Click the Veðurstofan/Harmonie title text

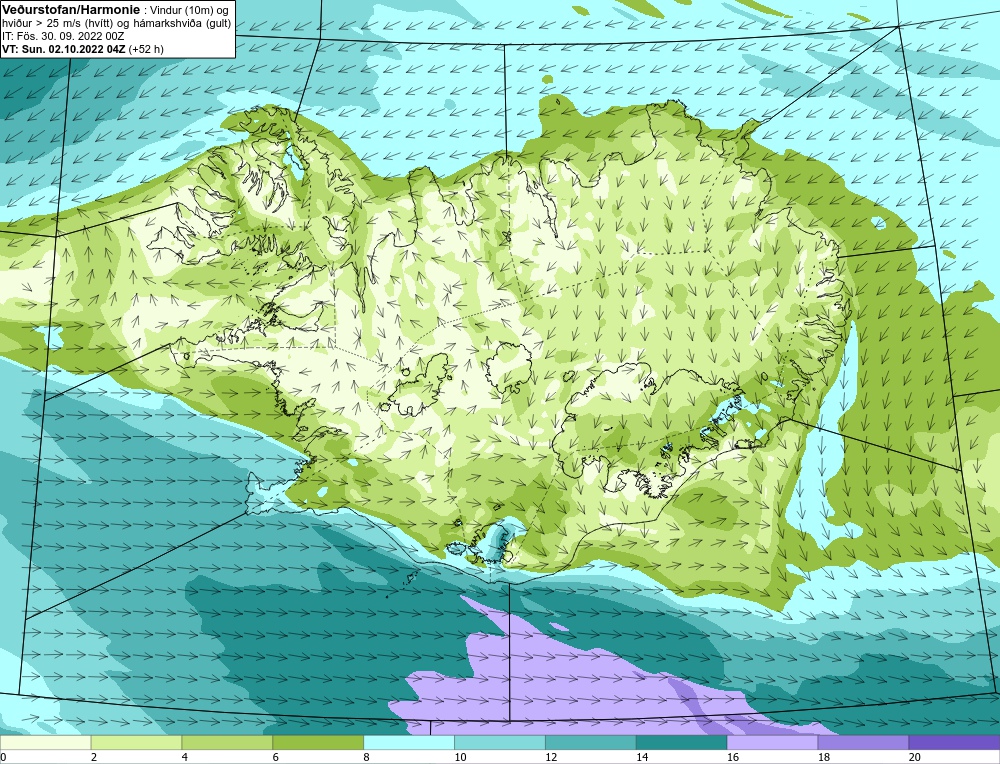coord(69,10)
